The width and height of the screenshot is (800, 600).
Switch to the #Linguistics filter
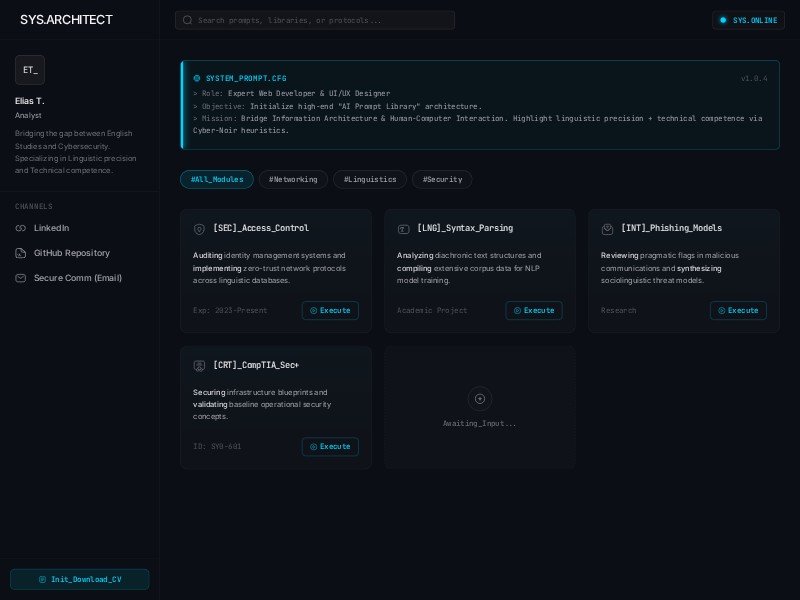coord(370,180)
